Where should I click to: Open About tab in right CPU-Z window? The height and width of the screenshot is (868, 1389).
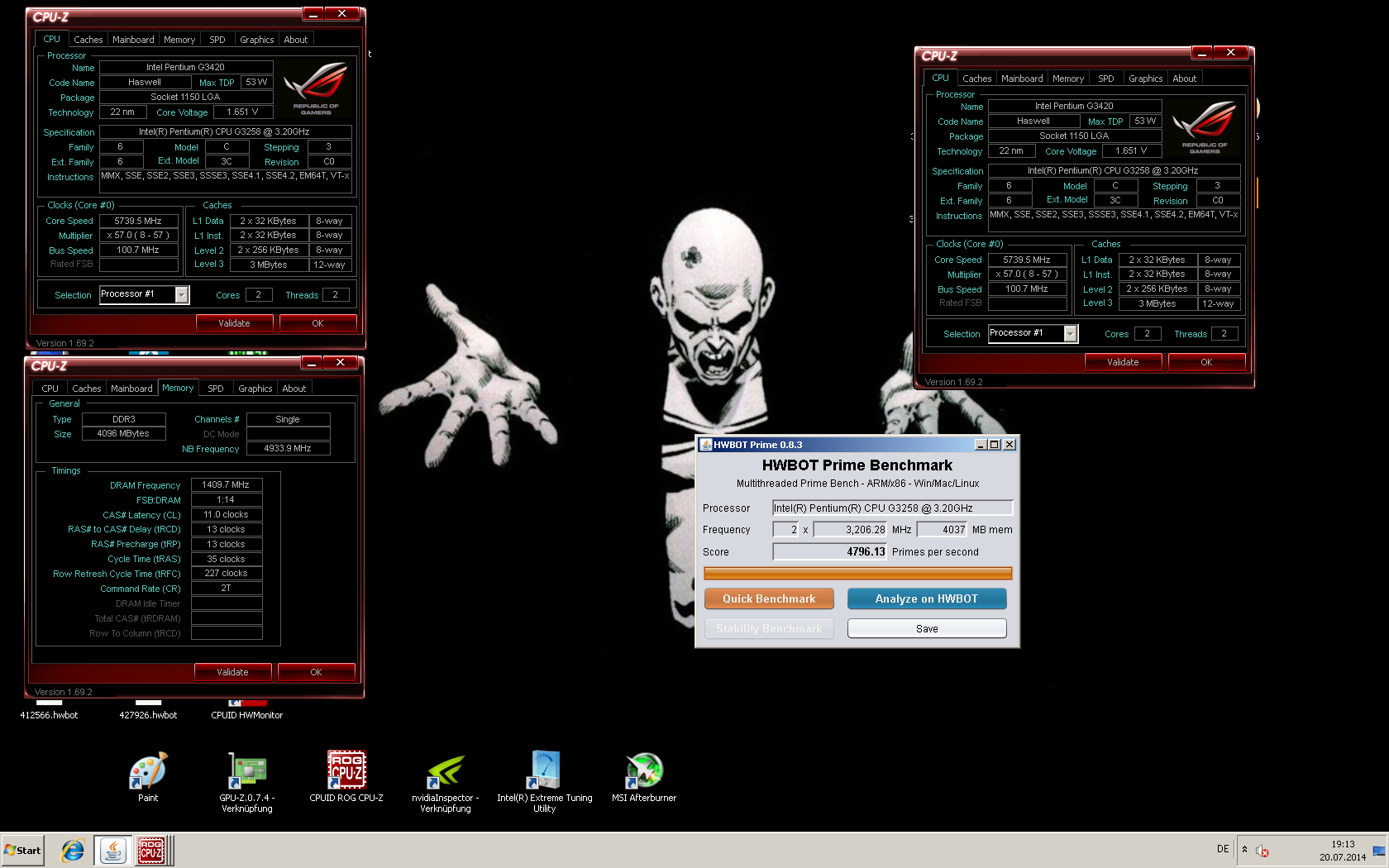(x=1185, y=79)
